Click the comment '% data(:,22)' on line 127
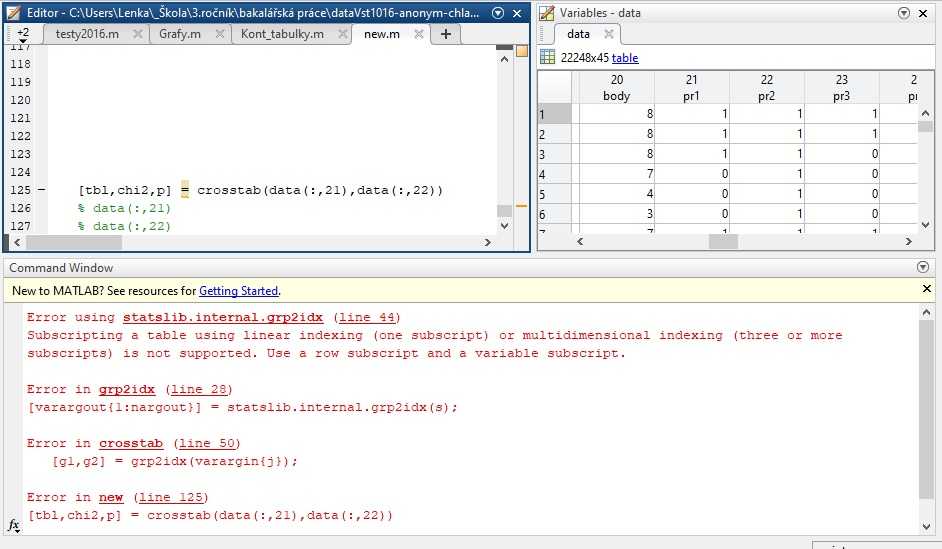 (124, 226)
